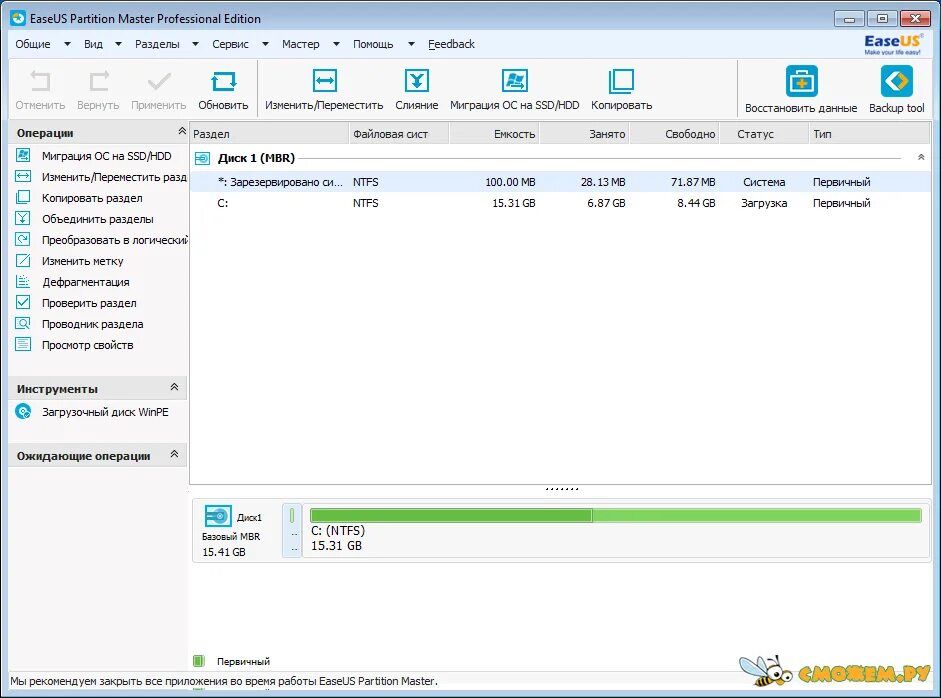This screenshot has height=698, width=941.
Task: Click the Первичный green legend swatch
Action: point(199,661)
